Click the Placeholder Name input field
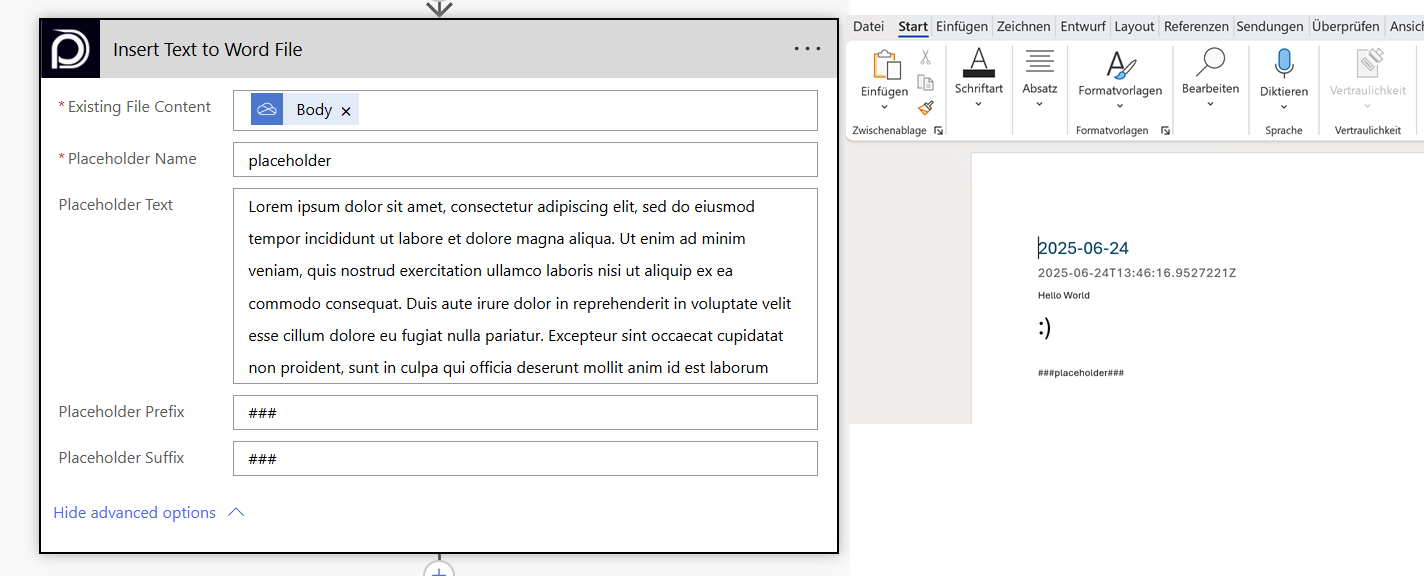This screenshot has width=1424, height=576. tap(525, 160)
